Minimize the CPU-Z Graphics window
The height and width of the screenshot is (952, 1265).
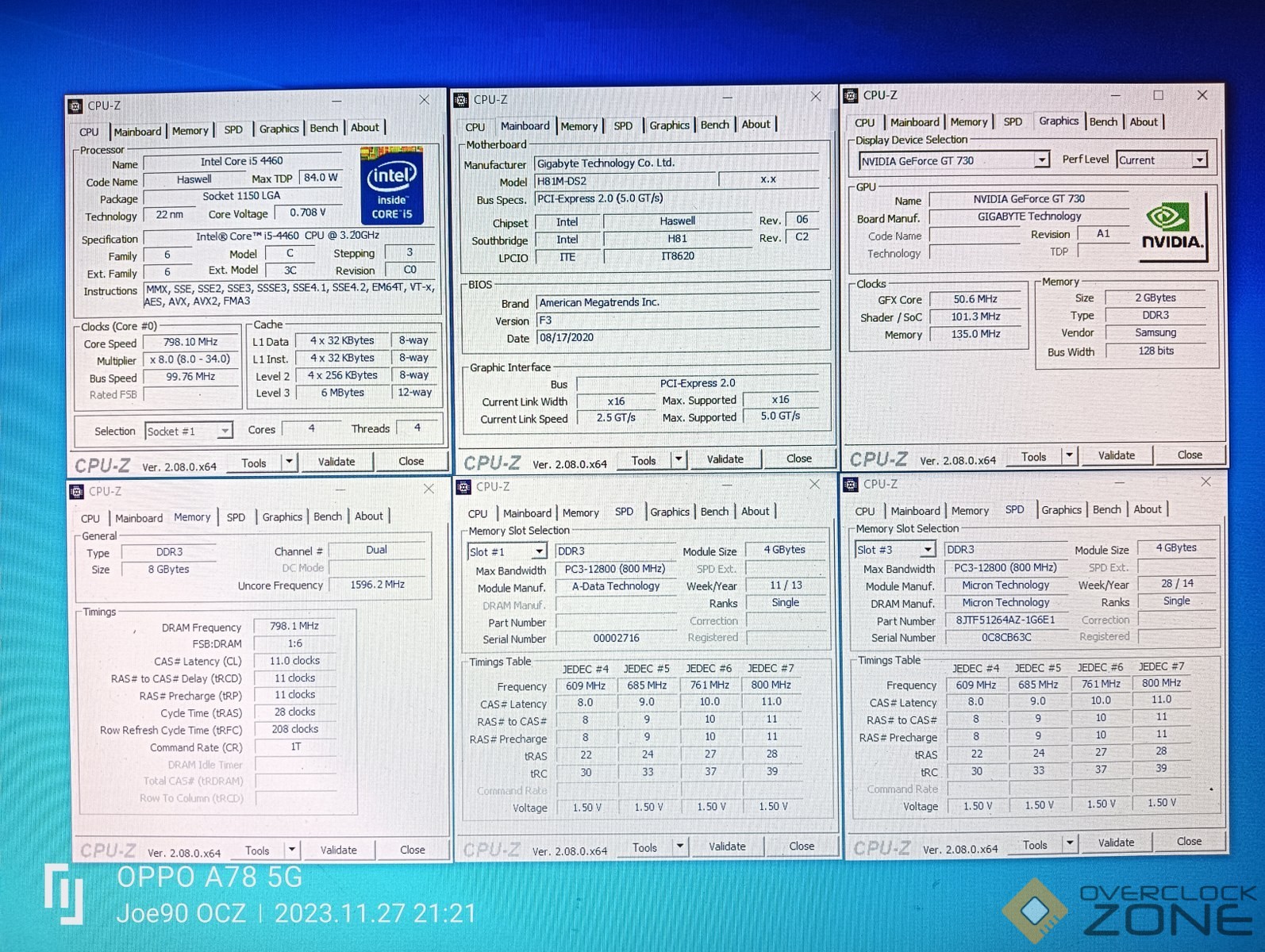[x=1115, y=95]
